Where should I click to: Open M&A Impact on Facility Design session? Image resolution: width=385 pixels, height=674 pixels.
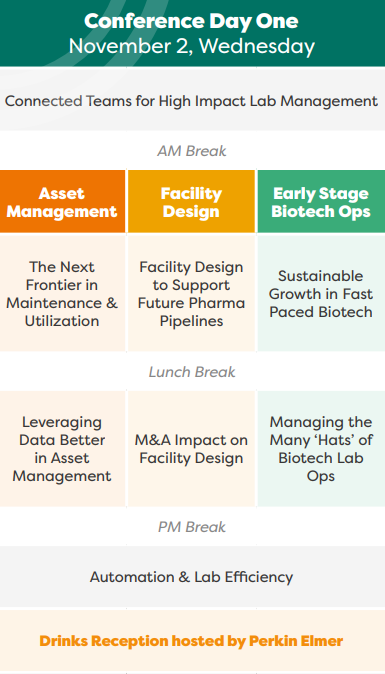[x=191, y=448]
